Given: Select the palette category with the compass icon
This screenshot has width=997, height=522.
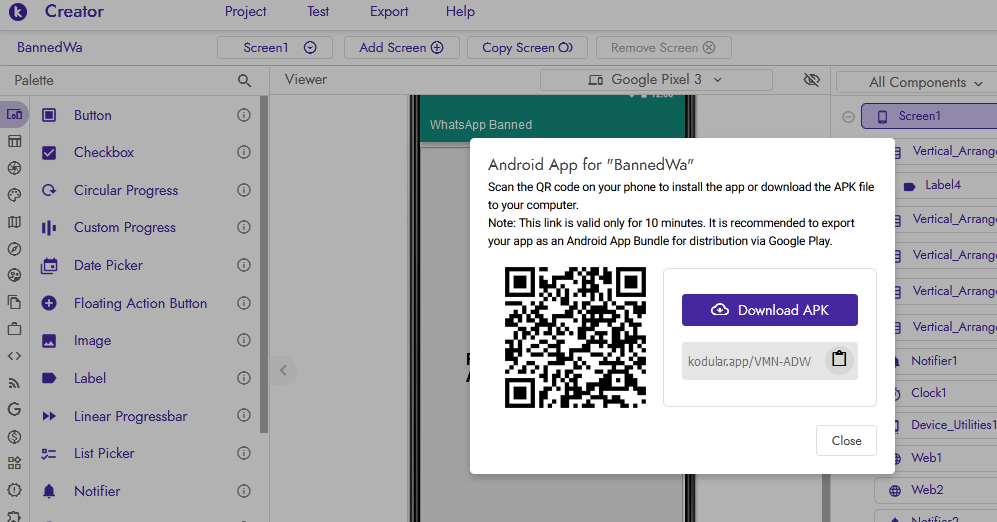Looking at the screenshot, I should [x=14, y=249].
